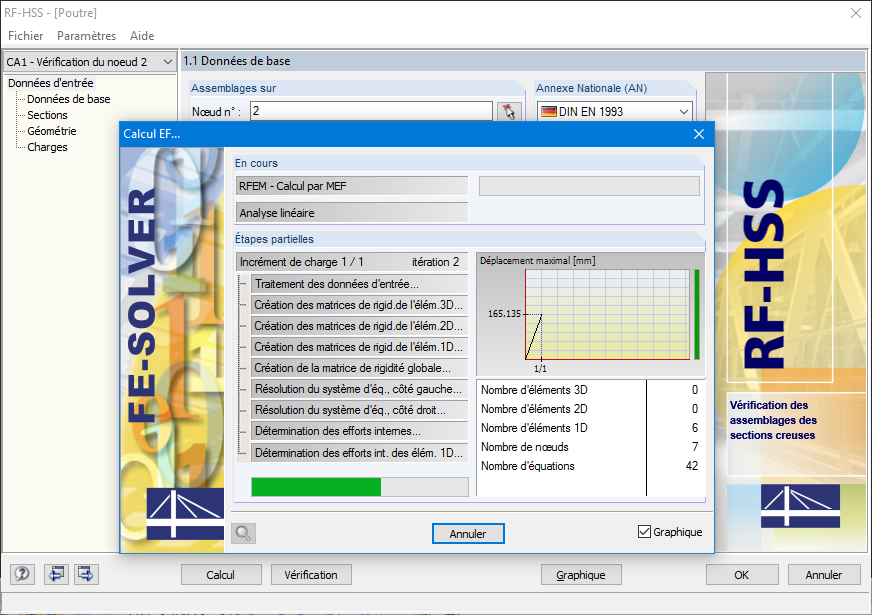Viewport: 872px width, 615px height.
Task: Click 'Détermination des efforts internes...' step
Action: point(359,432)
